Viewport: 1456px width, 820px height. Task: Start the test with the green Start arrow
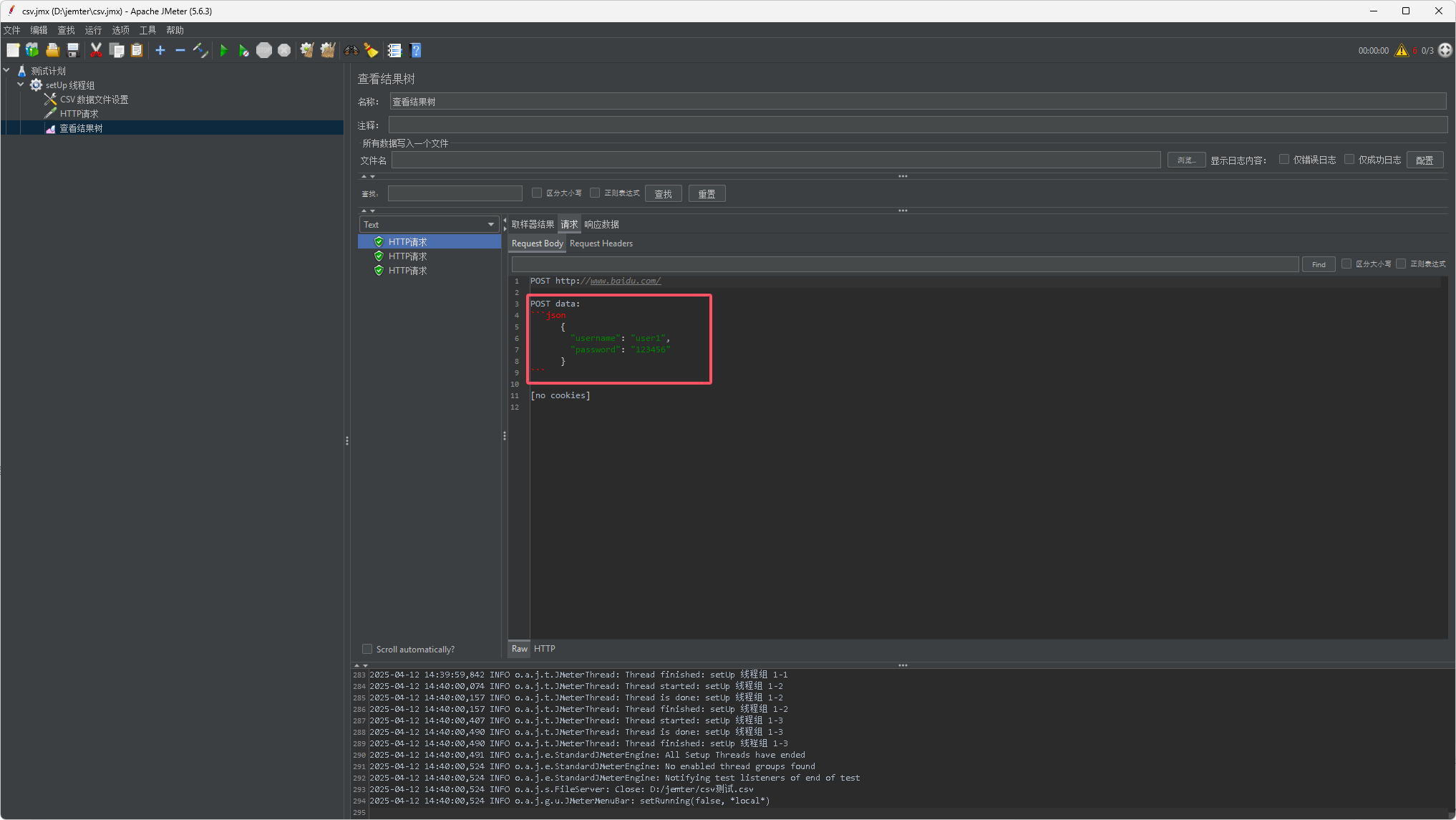224,50
